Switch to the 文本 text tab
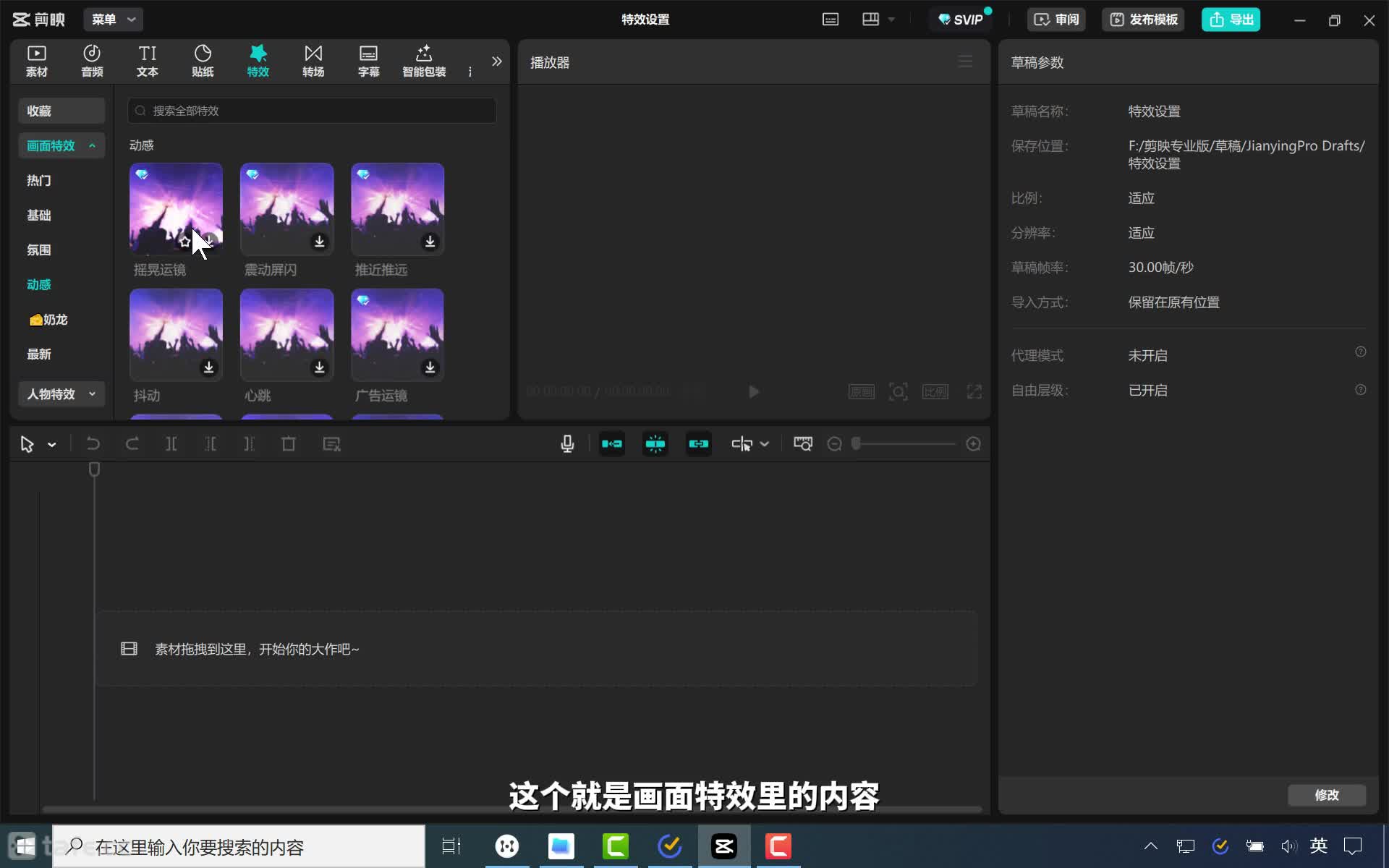 [x=148, y=61]
